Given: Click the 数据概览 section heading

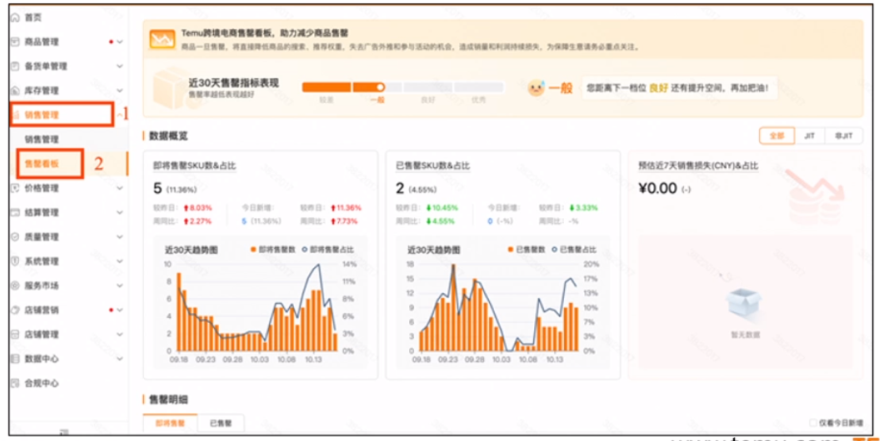Looking at the screenshot, I should [x=168, y=136].
